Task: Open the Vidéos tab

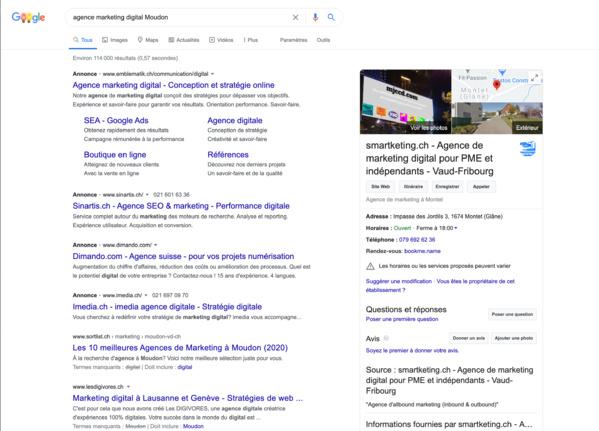Action: coord(221,40)
